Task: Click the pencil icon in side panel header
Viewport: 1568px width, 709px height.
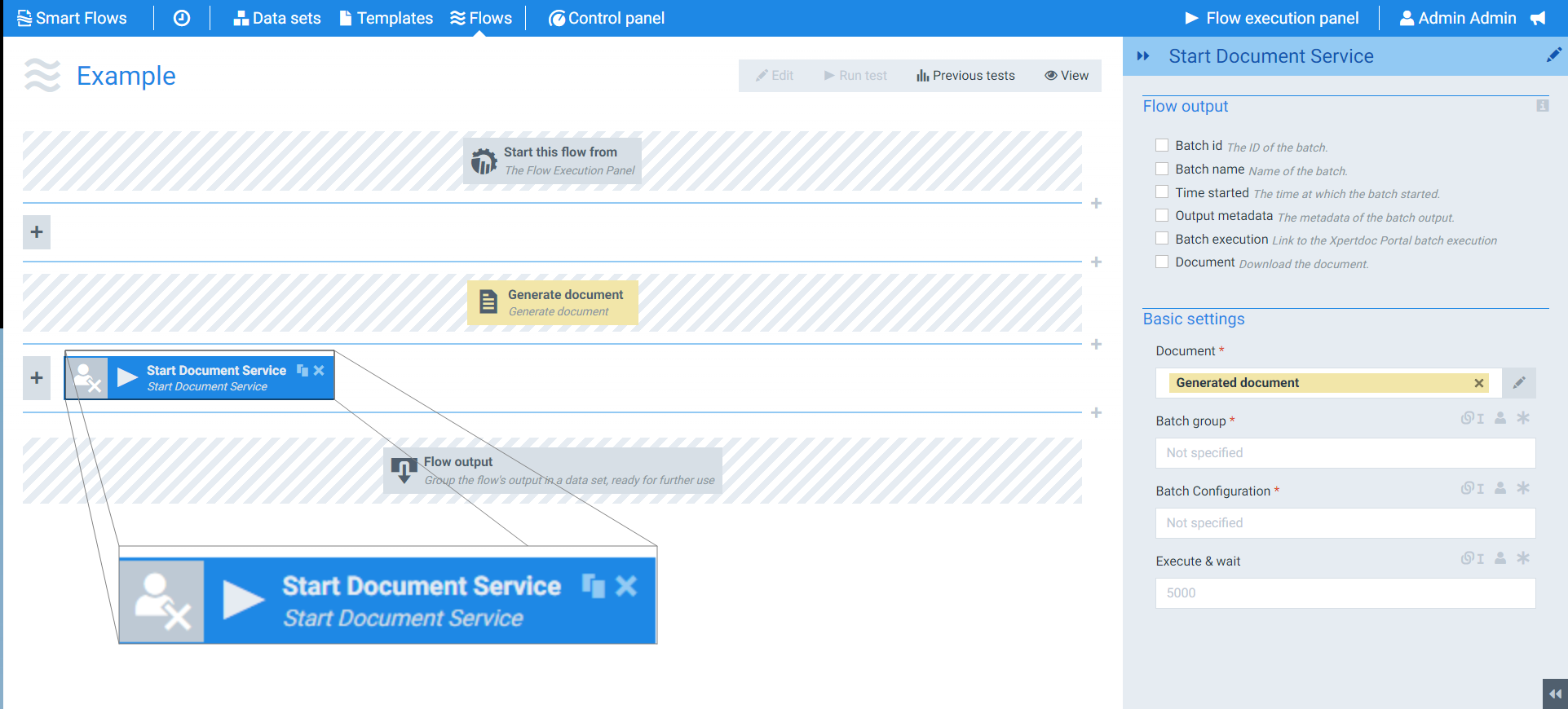Action: pyautogui.click(x=1554, y=55)
